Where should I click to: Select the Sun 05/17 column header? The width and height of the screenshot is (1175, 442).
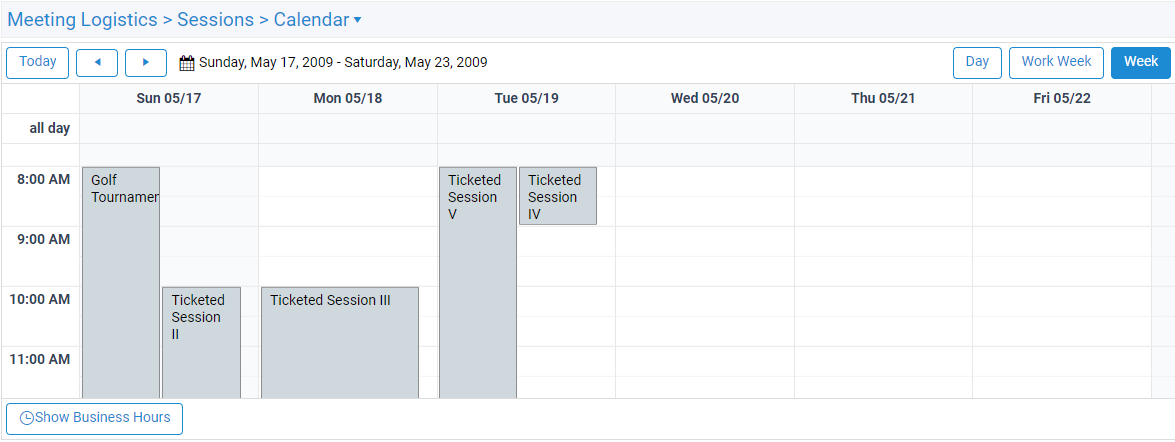(x=169, y=98)
